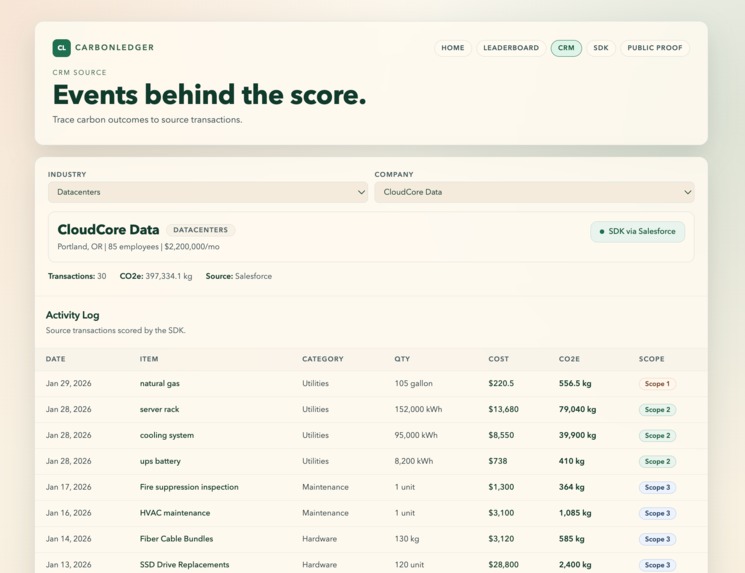The width and height of the screenshot is (745, 573).
Task: Click Scope 3 badge for Fire suppression inspection
Action: coord(658,487)
